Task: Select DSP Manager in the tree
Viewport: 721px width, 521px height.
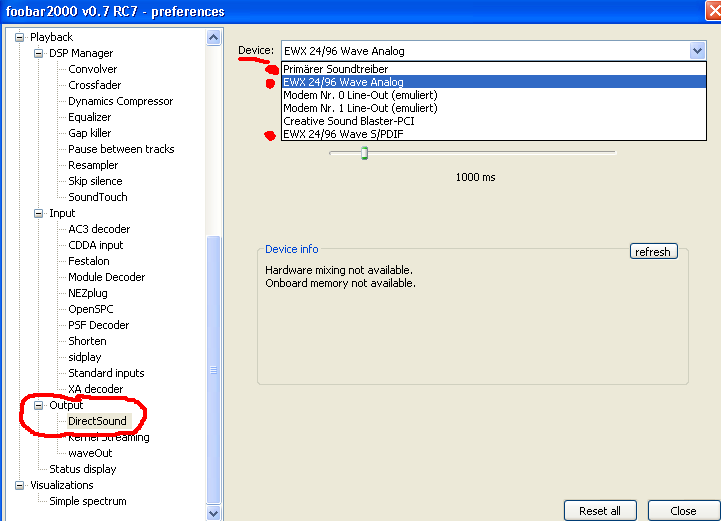Action: tap(81, 53)
